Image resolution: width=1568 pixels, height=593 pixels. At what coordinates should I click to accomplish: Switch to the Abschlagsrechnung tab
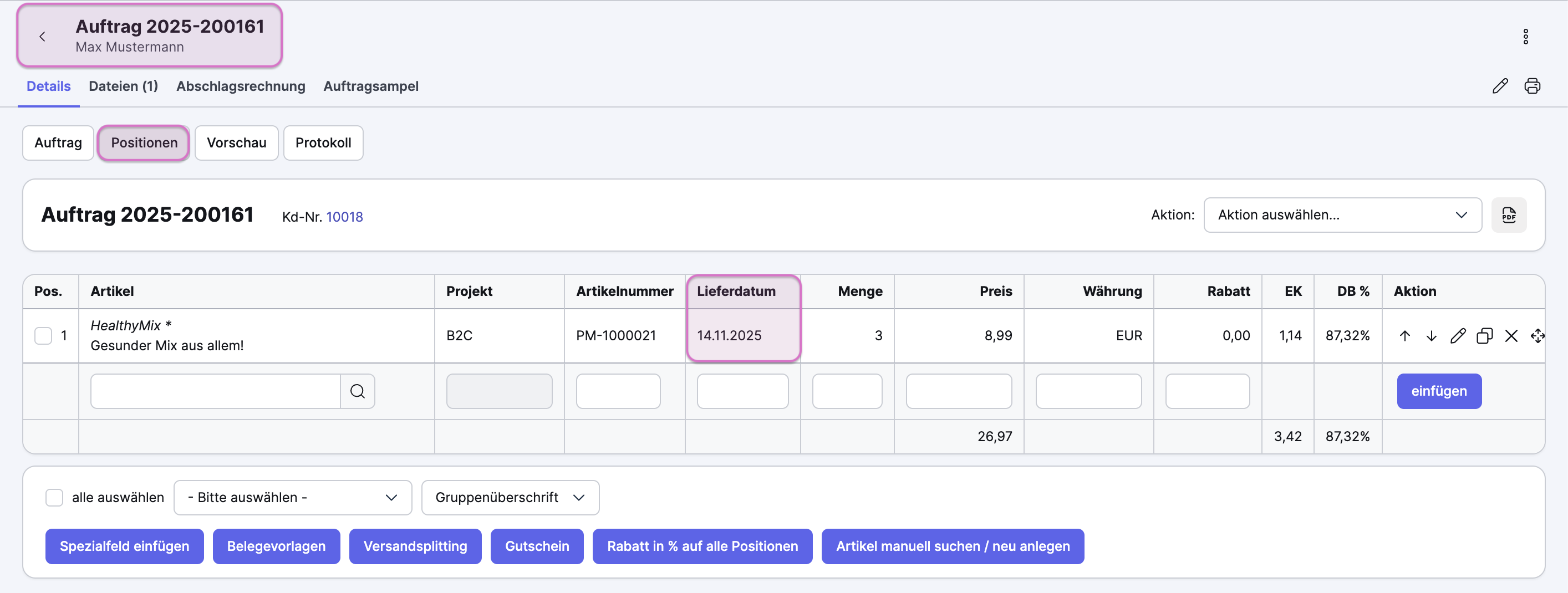(241, 86)
